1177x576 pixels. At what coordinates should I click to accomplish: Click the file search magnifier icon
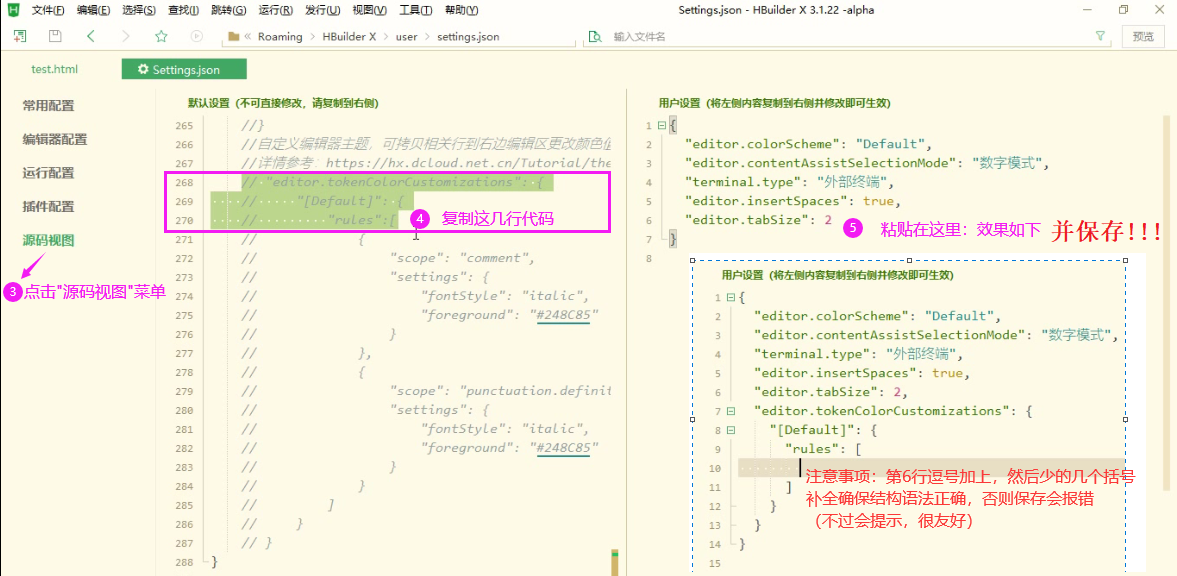coord(595,36)
